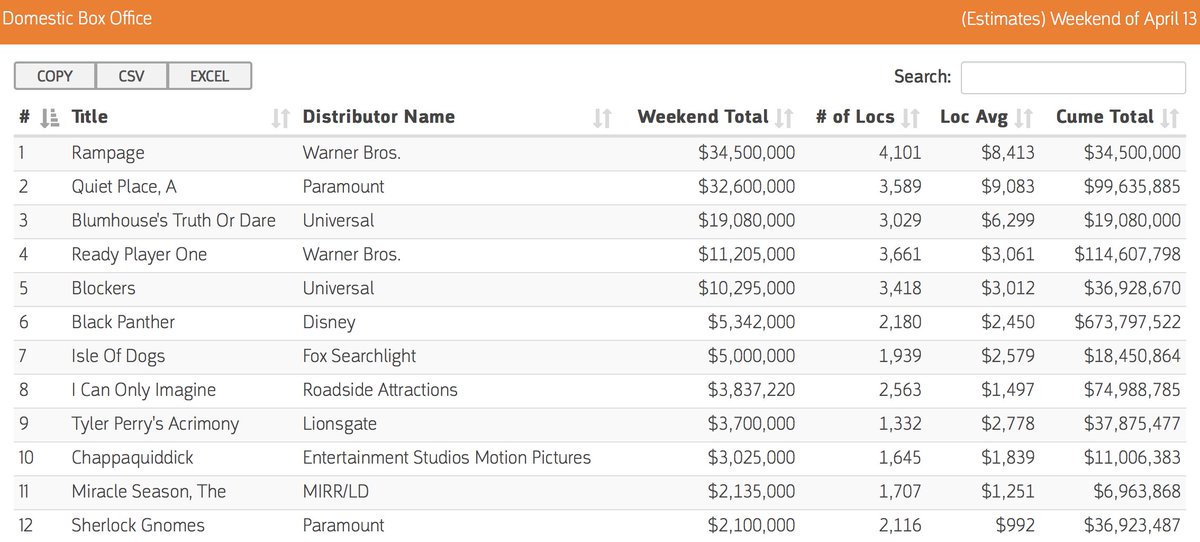Image resolution: width=1200 pixels, height=542 pixels.
Task: Select Sherlock Gnomes title cell
Action: pyautogui.click(x=138, y=525)
